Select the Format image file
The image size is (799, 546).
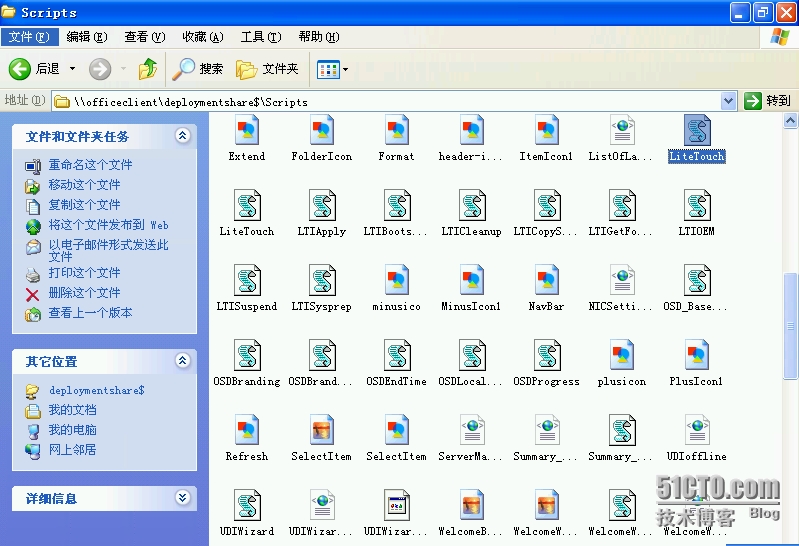click(396, 138)
